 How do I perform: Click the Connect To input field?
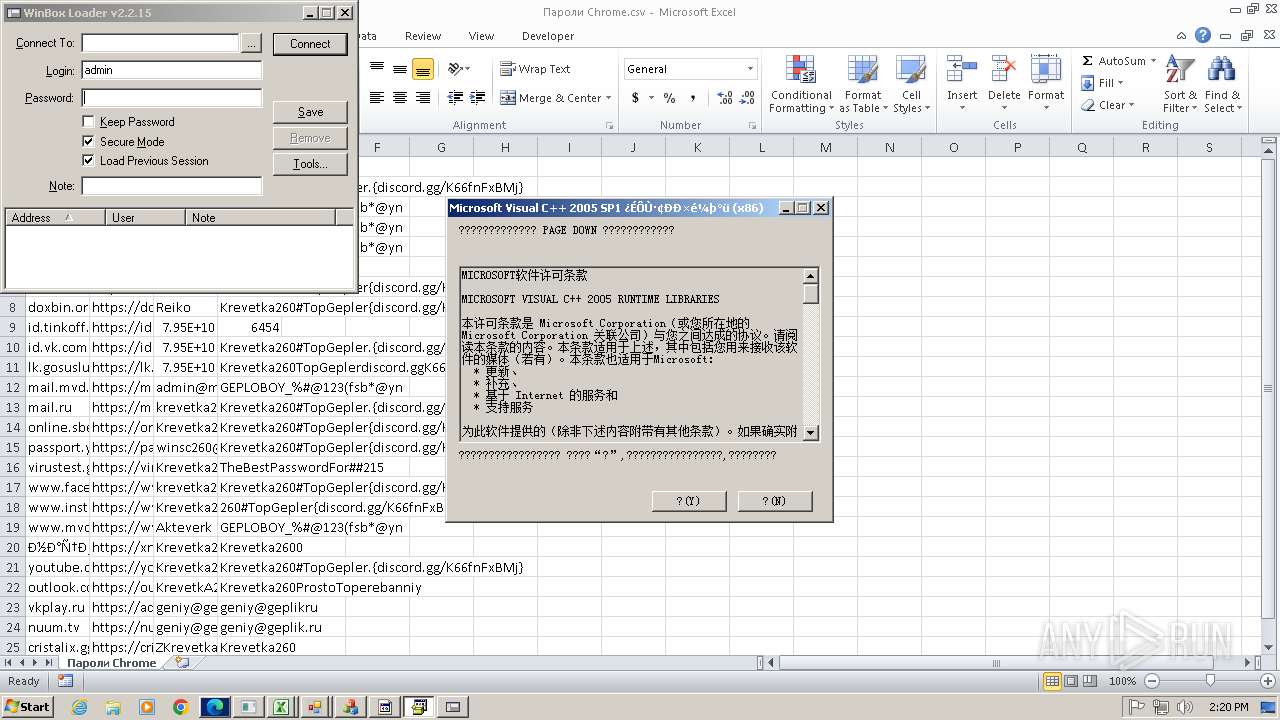pyautogui.click(x=161, y=43)
